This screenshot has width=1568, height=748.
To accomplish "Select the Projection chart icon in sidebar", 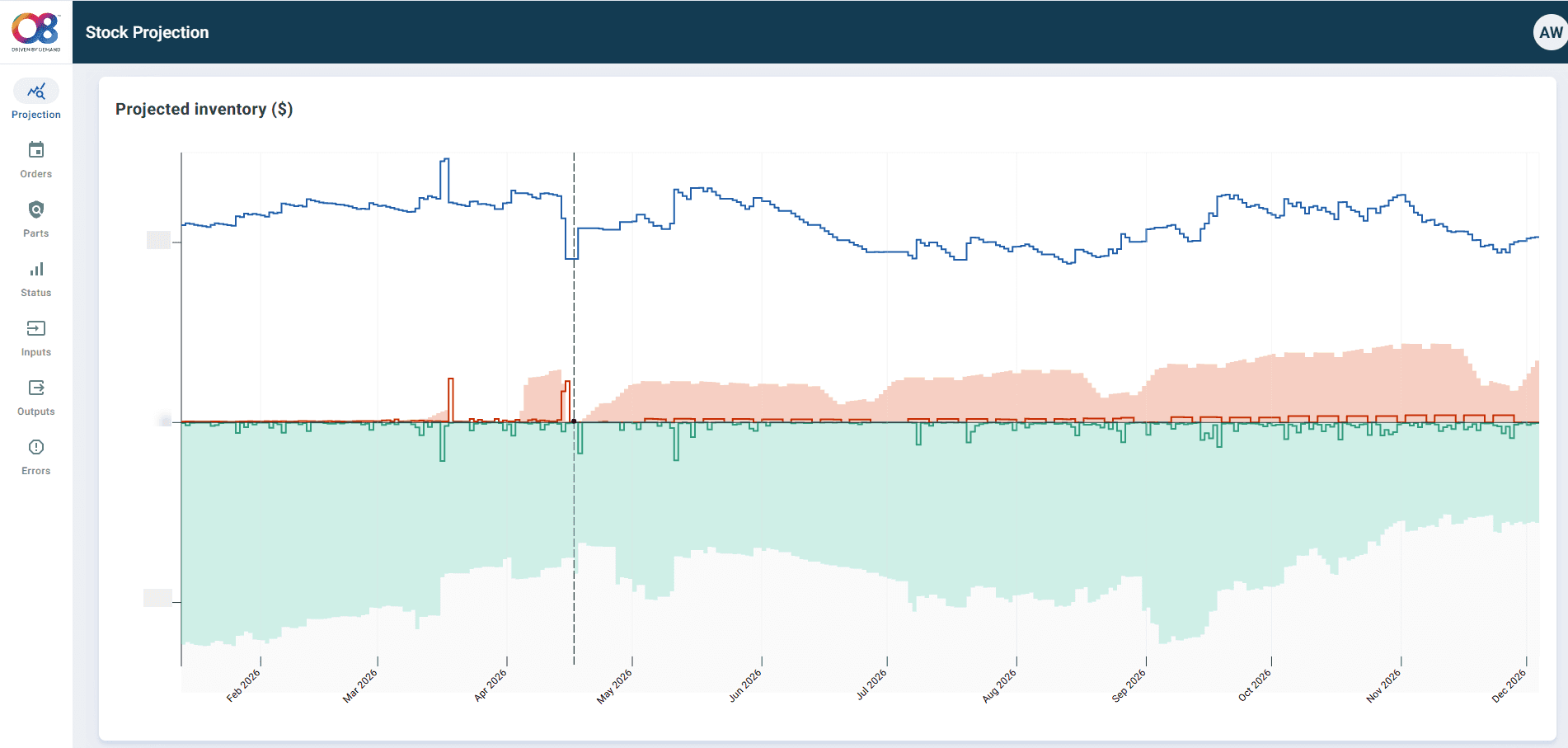I will (35, 92).
